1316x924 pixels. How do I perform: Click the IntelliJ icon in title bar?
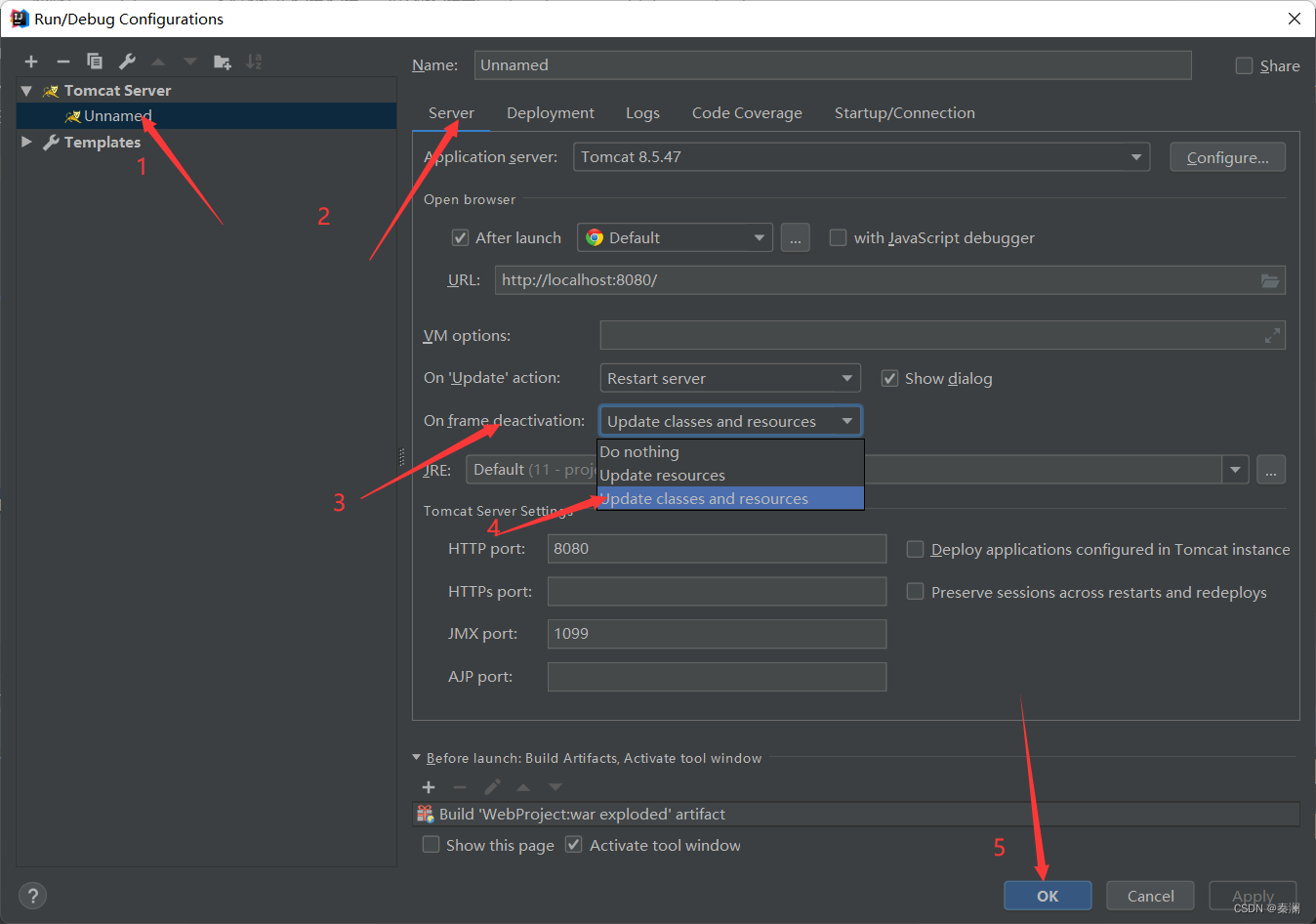(19, 19)
